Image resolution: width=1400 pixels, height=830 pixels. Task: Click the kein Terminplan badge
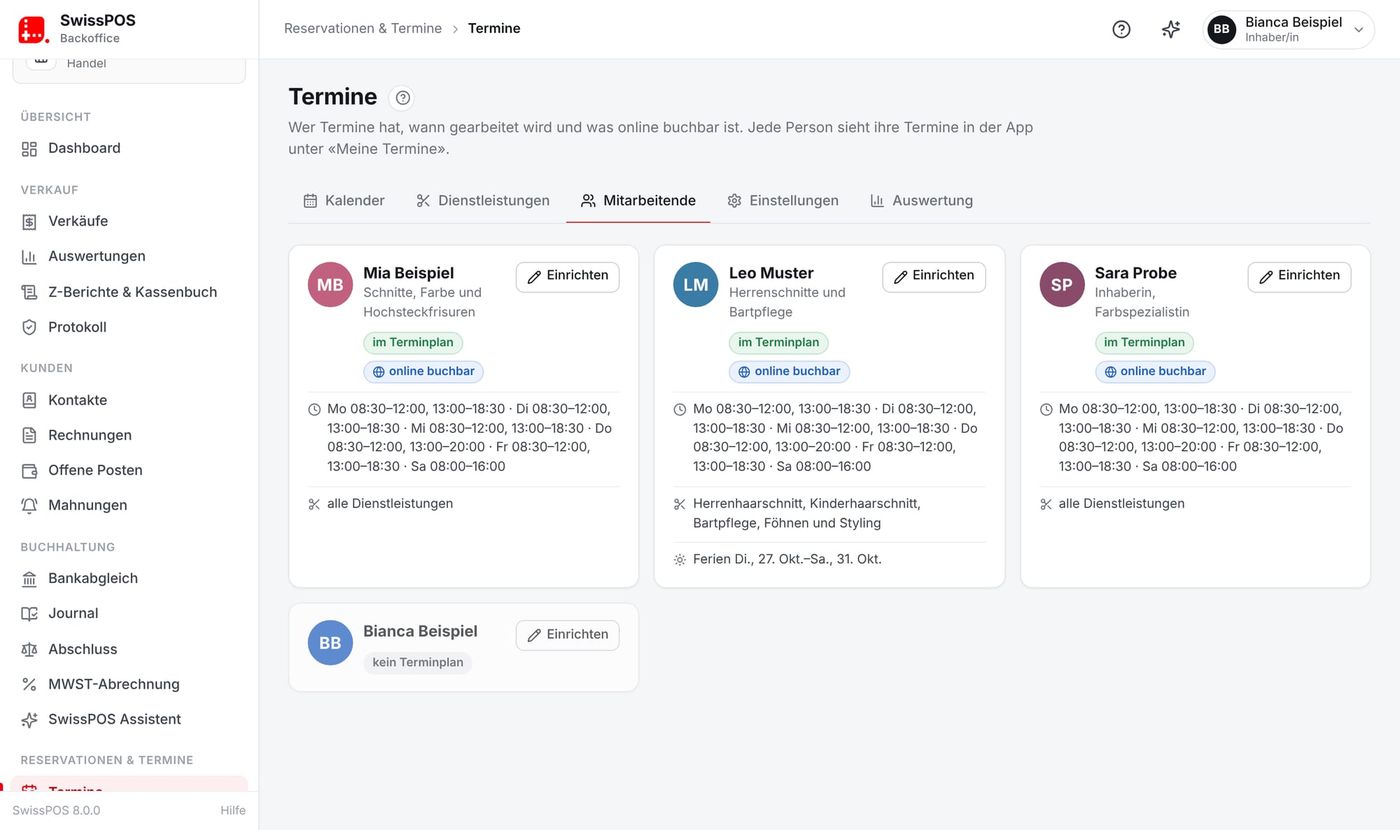pyautogui.click(x=418, y=662)
